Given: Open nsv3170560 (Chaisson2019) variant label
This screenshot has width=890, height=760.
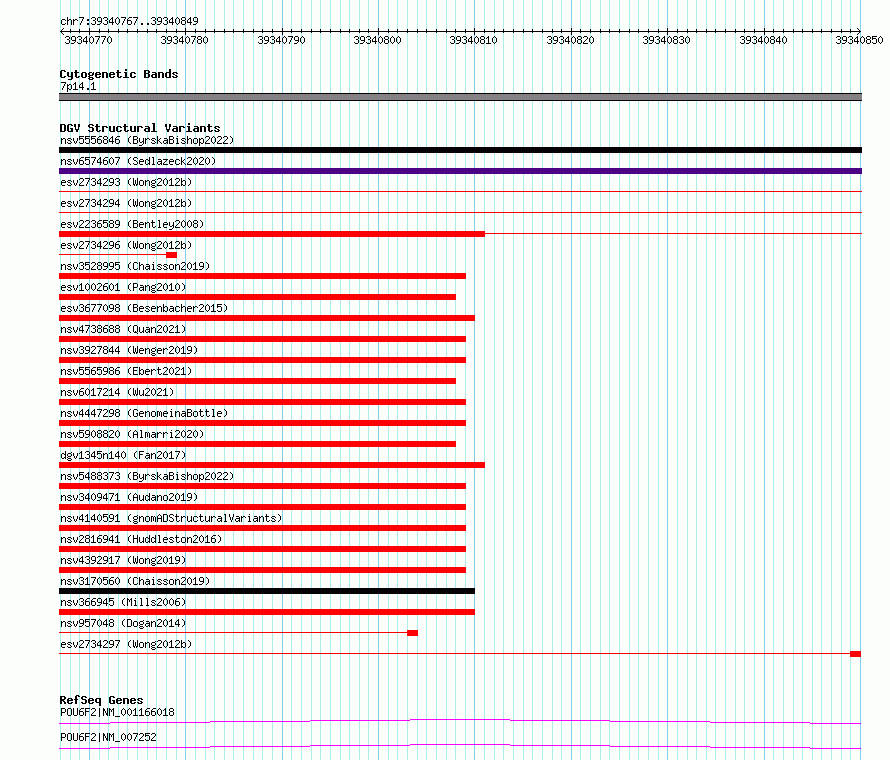Looking at the screenshot, I should [135, 581].
